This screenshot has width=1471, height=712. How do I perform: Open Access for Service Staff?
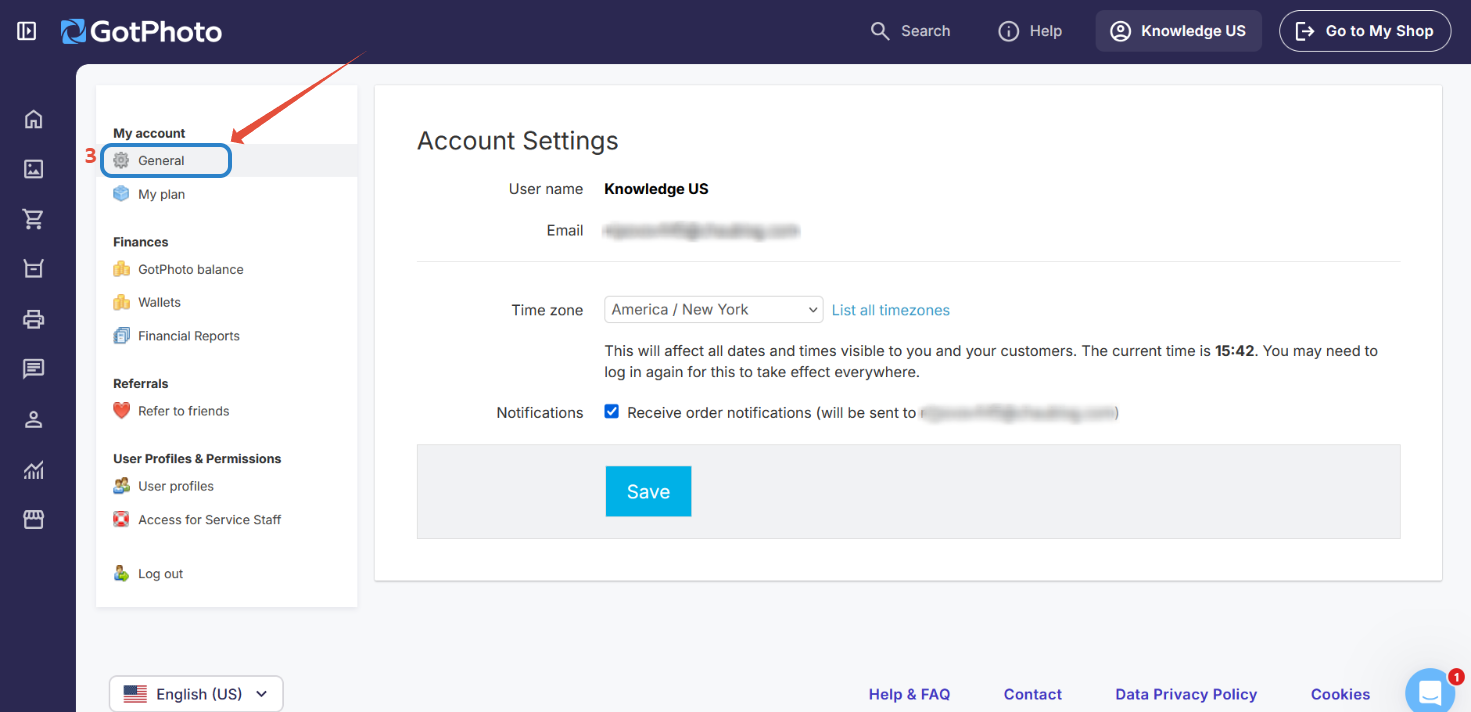point(197,520)
